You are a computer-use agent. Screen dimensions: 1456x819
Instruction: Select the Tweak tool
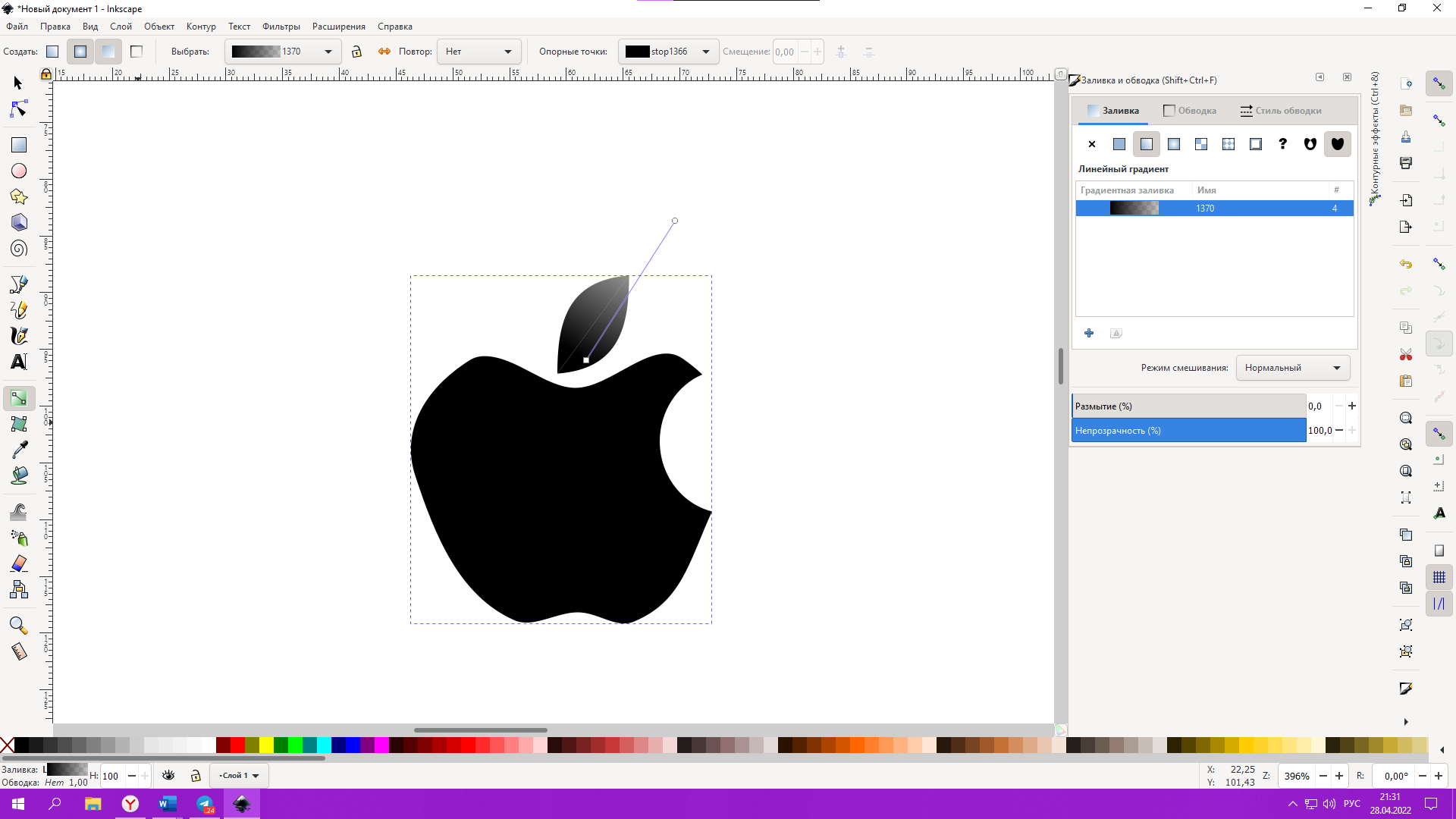point(18,512)
